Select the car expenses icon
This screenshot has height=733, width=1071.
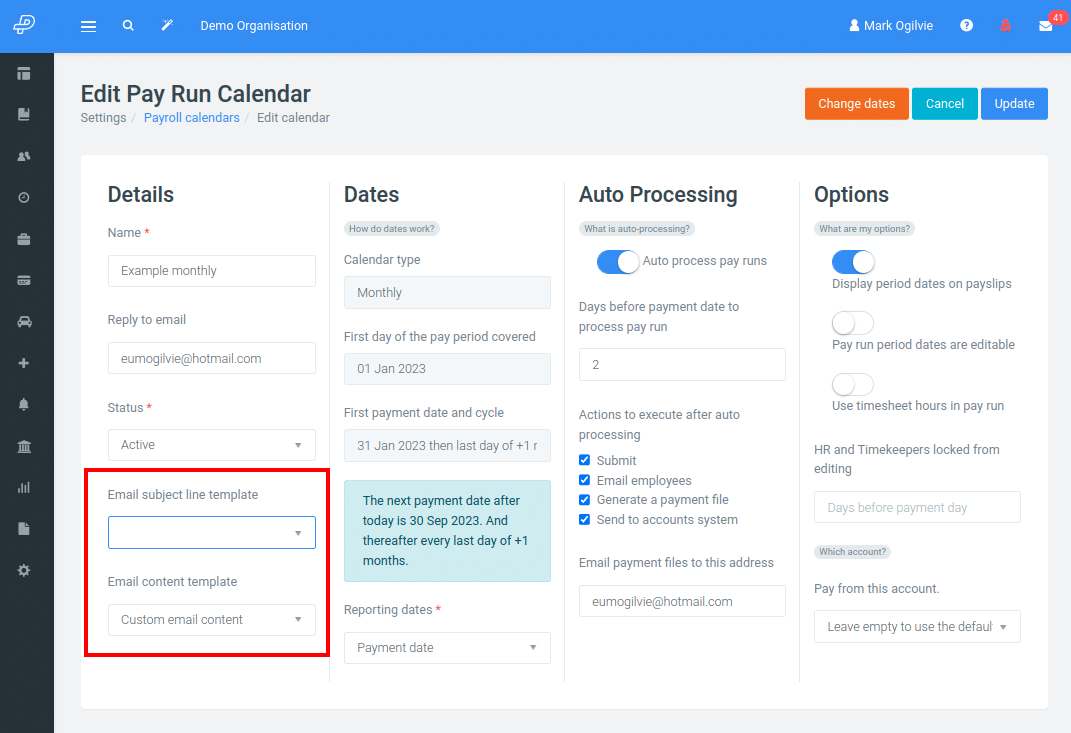[27, 321]
